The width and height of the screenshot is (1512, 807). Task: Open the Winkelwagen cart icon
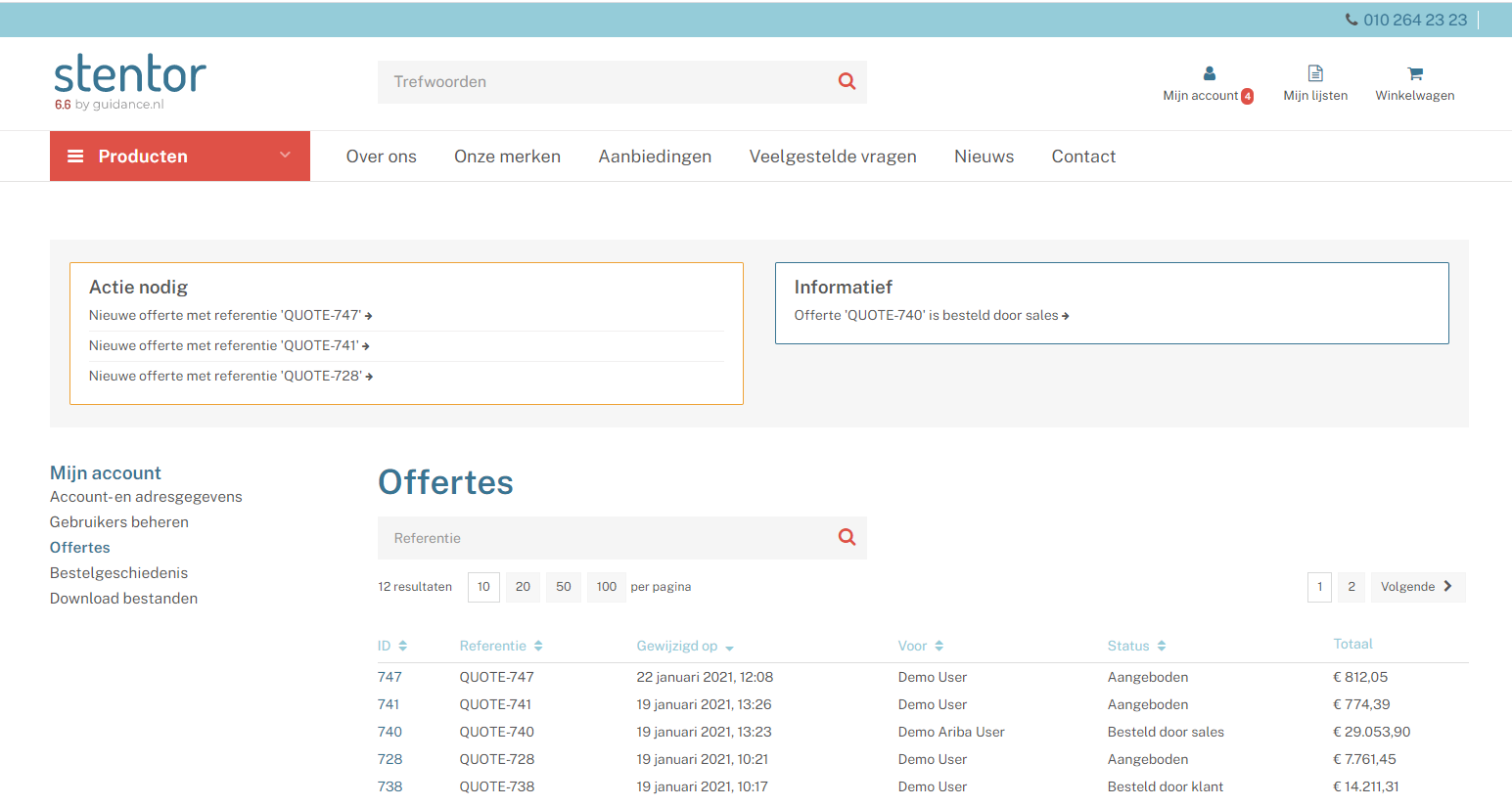pos(1414,73)
